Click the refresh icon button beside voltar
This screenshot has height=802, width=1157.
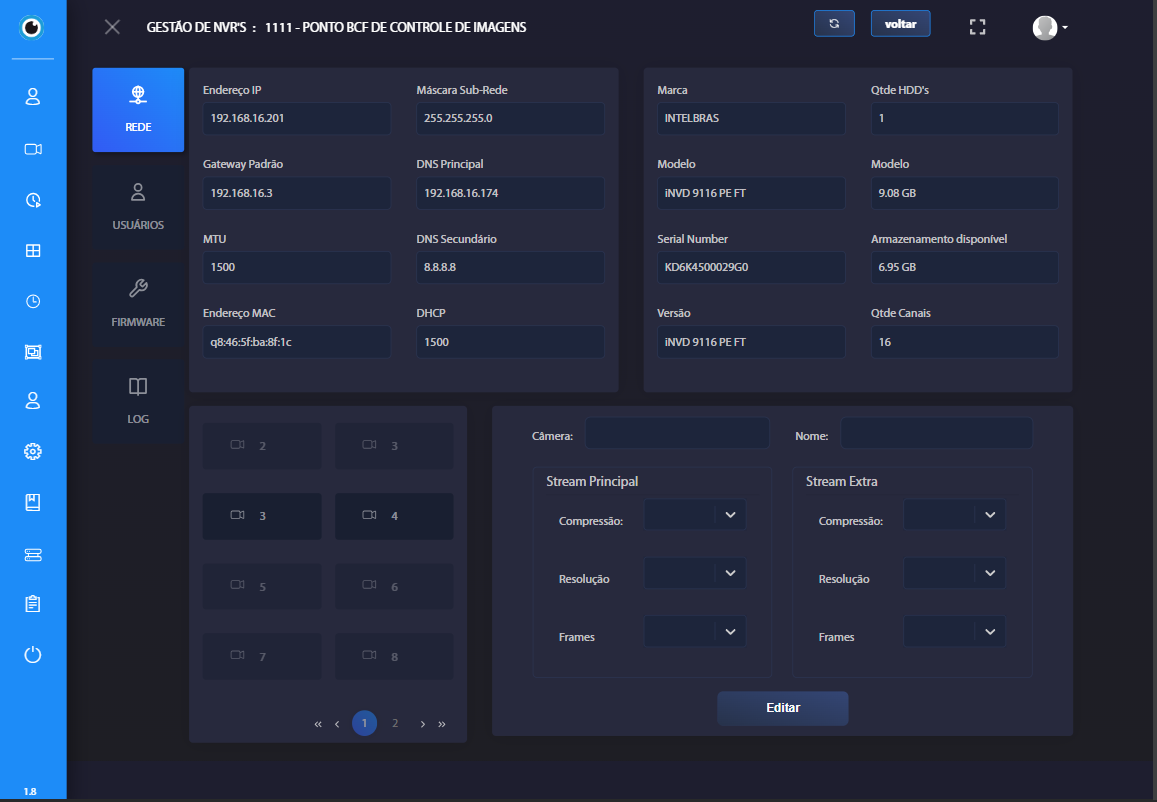[835, 24]
